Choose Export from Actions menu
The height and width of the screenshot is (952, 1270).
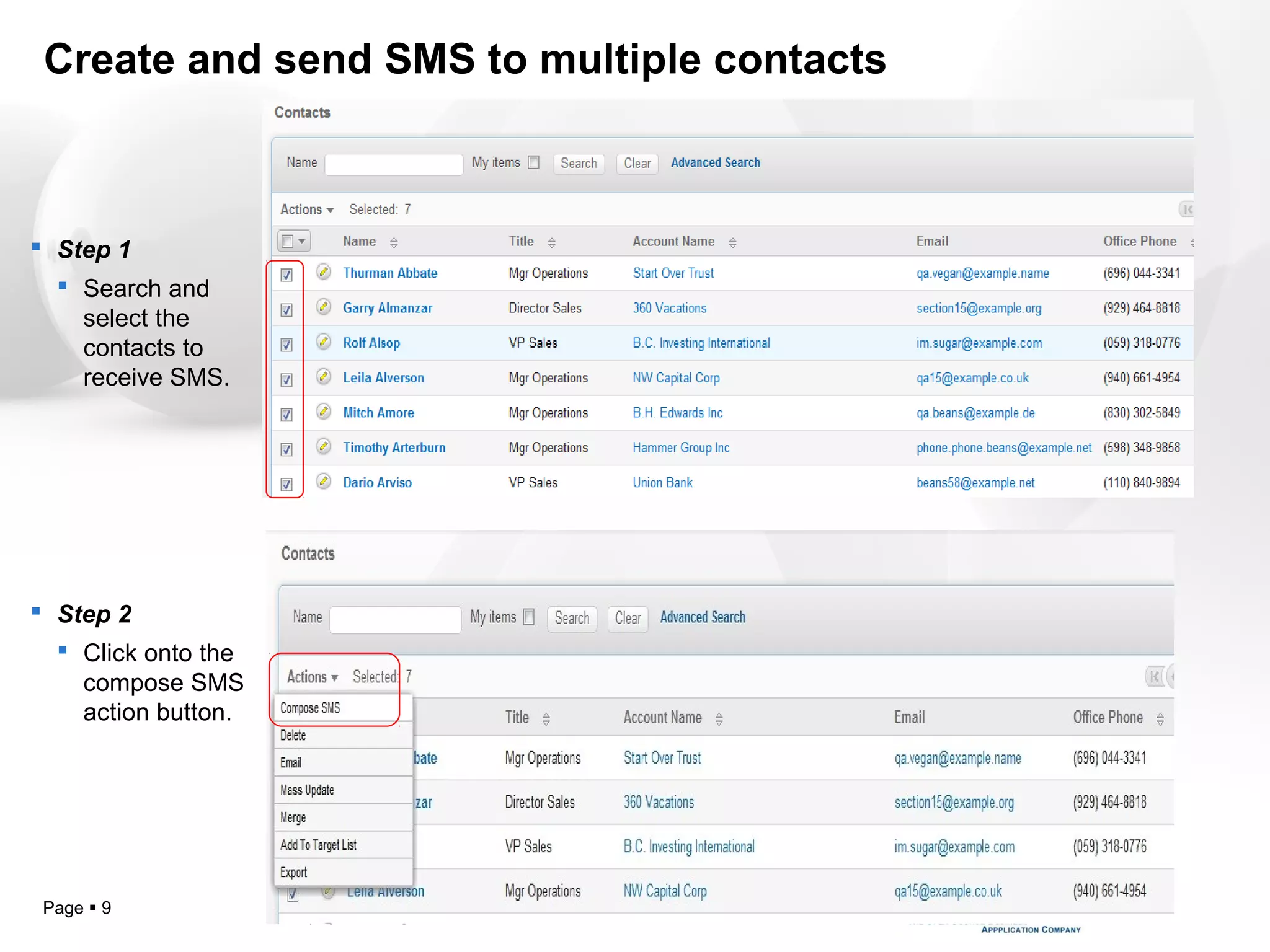click(344, 872)
